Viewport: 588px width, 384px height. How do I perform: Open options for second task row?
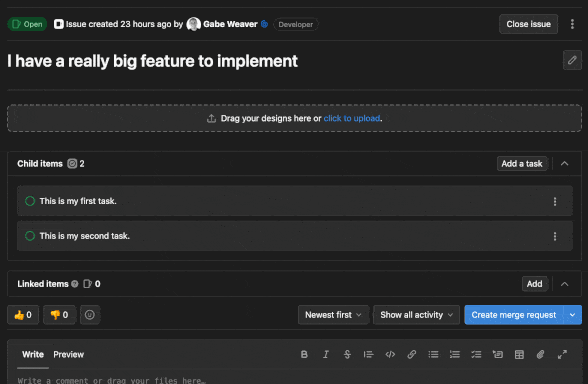click(x=555, y=236)
